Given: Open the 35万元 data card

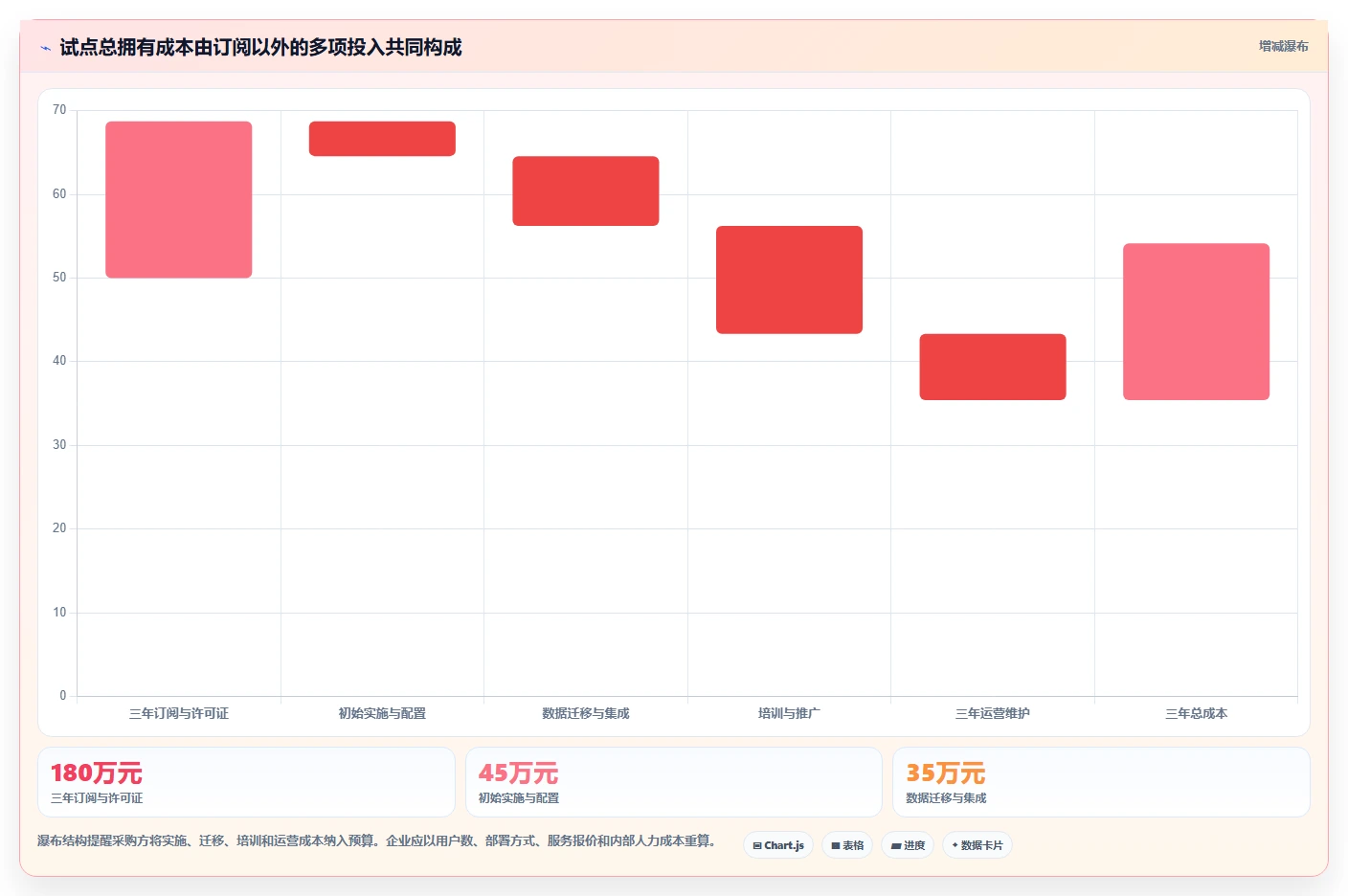Looking at the screenshot, I should pyautogui.click(x=1101, y=782).
